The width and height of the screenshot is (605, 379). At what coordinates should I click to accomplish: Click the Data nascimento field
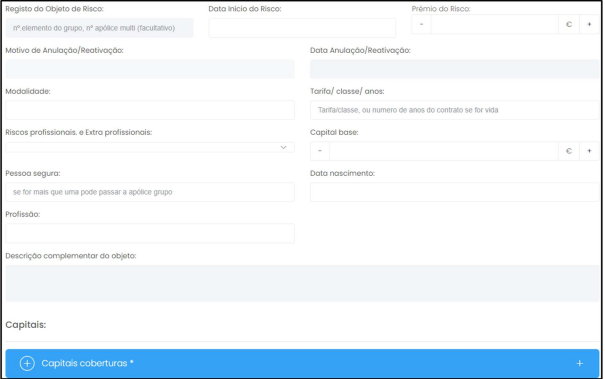pos(455,192)
